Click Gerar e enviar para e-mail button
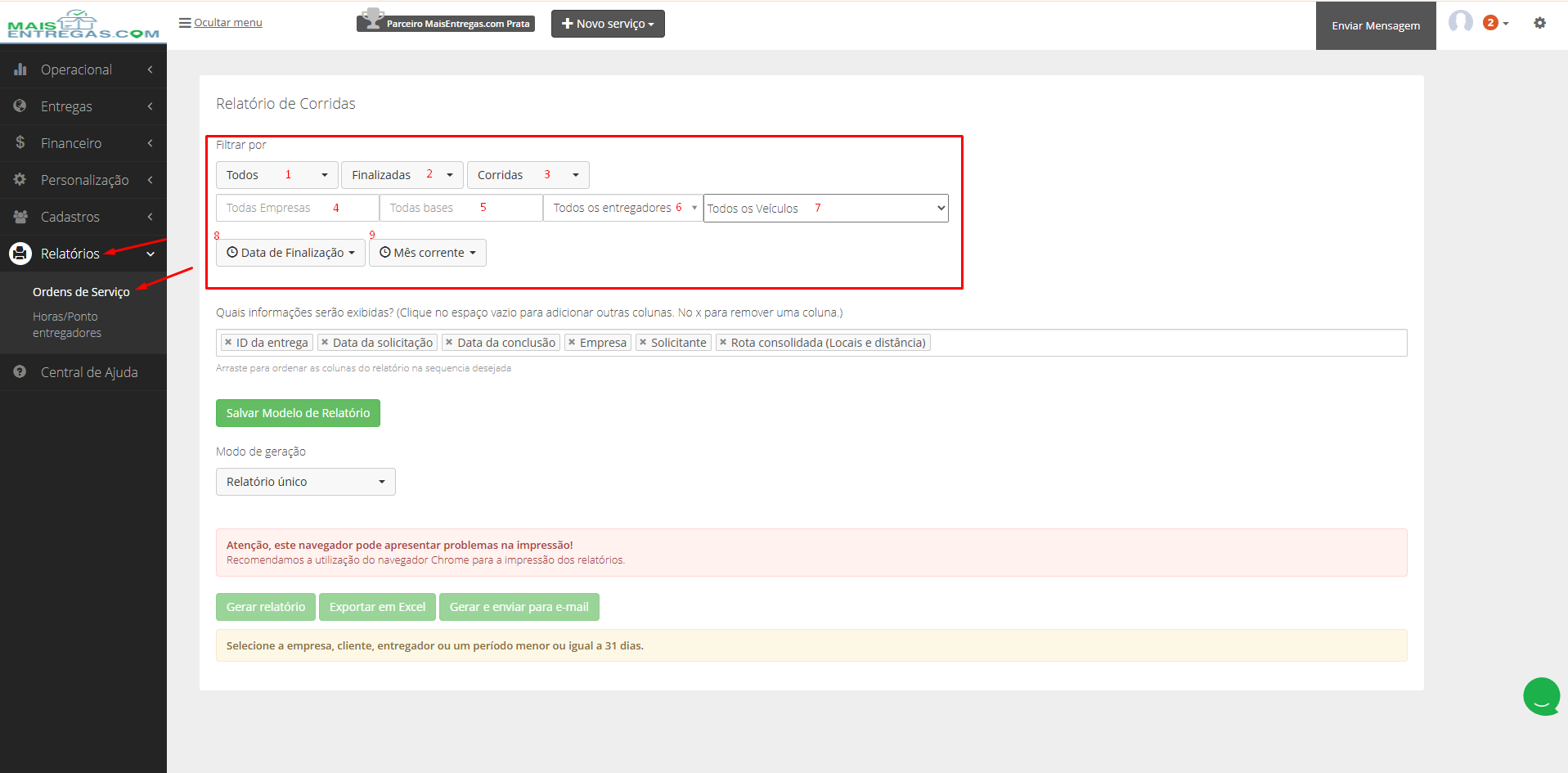The image size is (1568, 773). coord(519,607)
